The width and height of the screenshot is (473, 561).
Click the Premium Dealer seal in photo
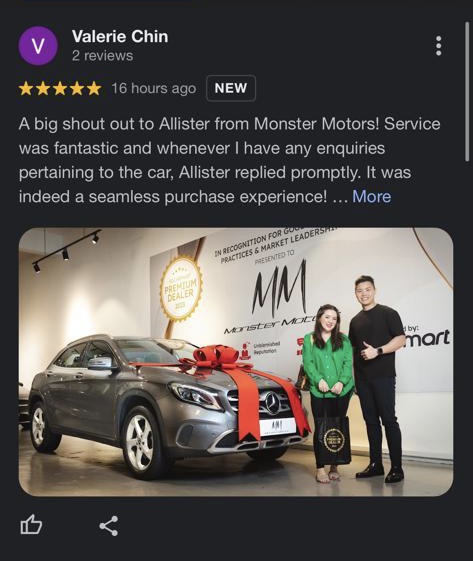[x=181, y=289]
